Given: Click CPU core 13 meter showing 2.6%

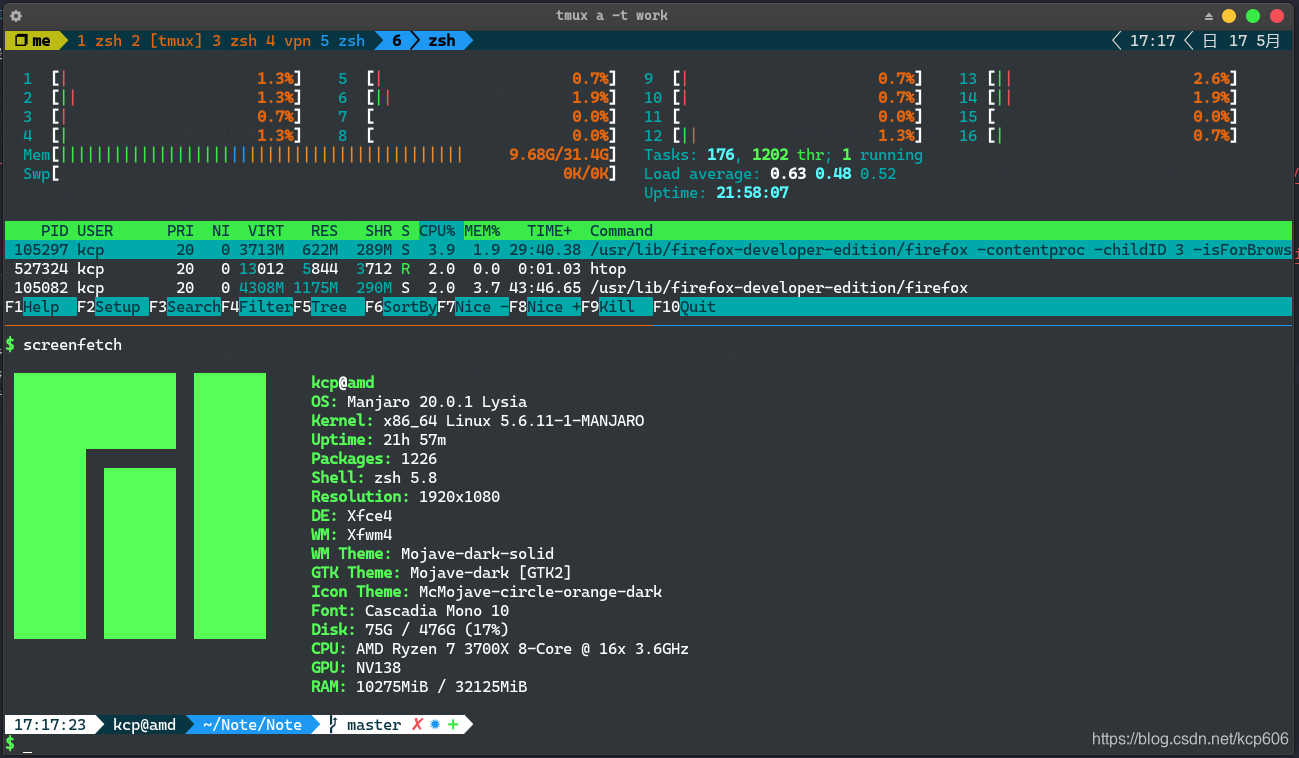Looking at the screenshot, I should click(1098, 79).
